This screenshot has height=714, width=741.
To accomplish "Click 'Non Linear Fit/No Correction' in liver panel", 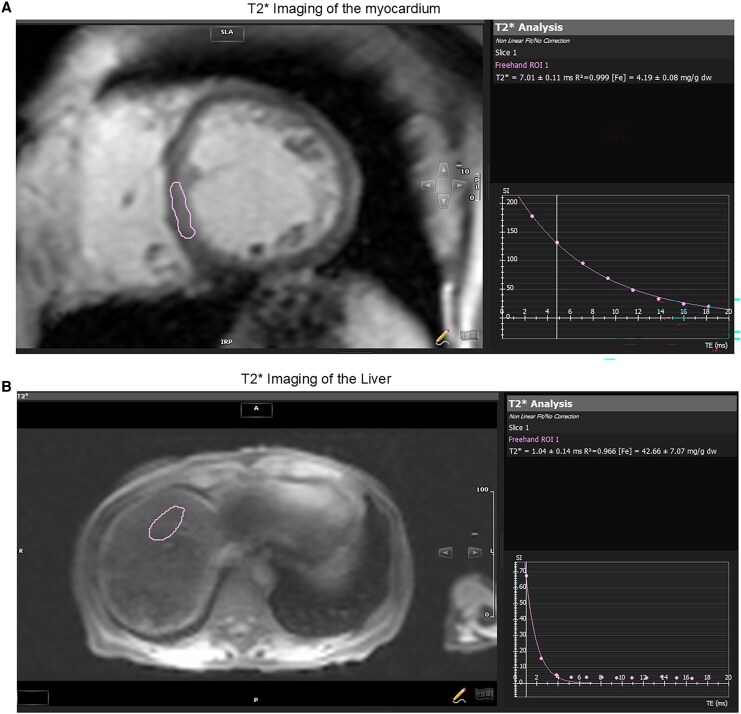I will [543, 416].
